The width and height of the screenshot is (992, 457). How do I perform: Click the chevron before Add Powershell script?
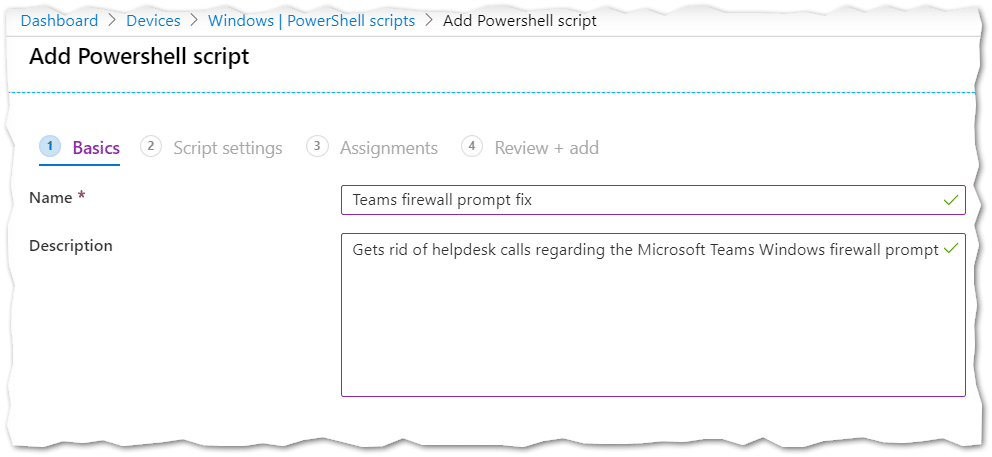429,21
